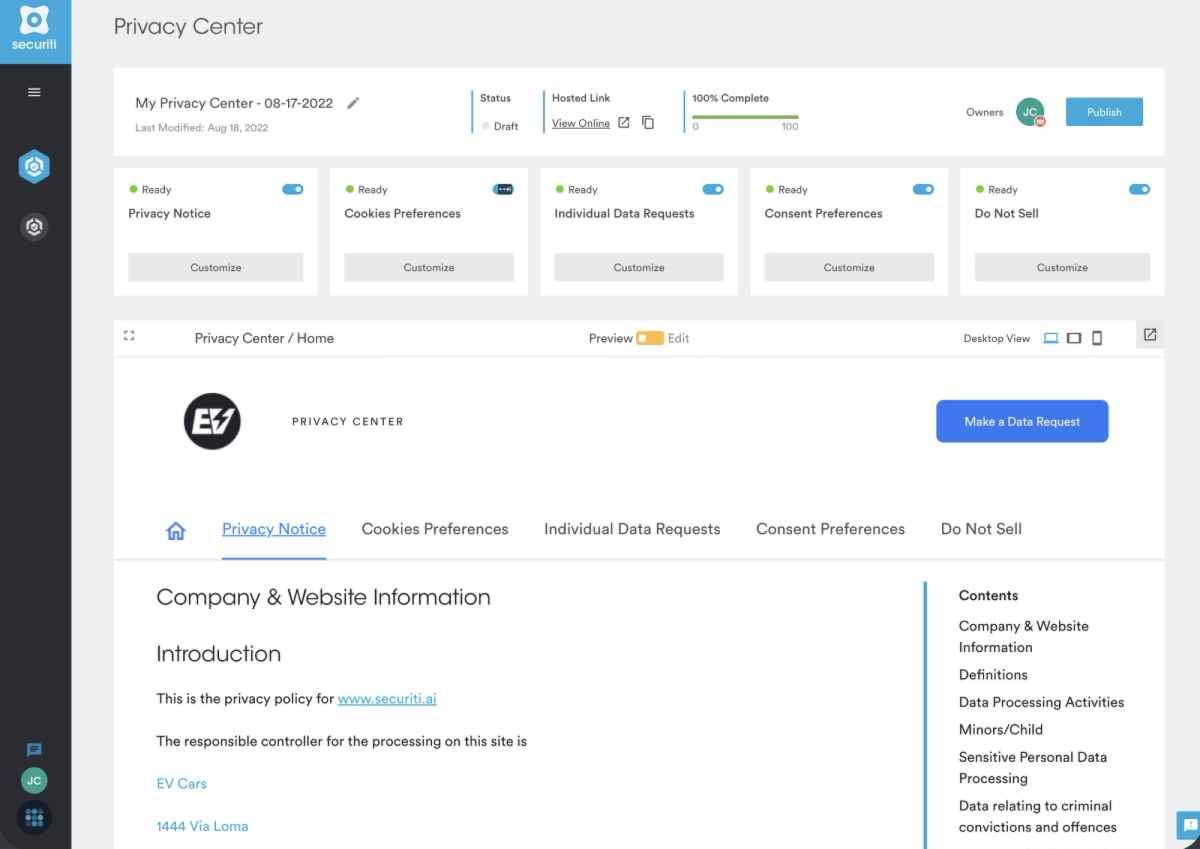1200x849 pixels.
Task: Switch the Preview/Edit mode toggle
Action: pyautogui.click(x=650, y=338)
